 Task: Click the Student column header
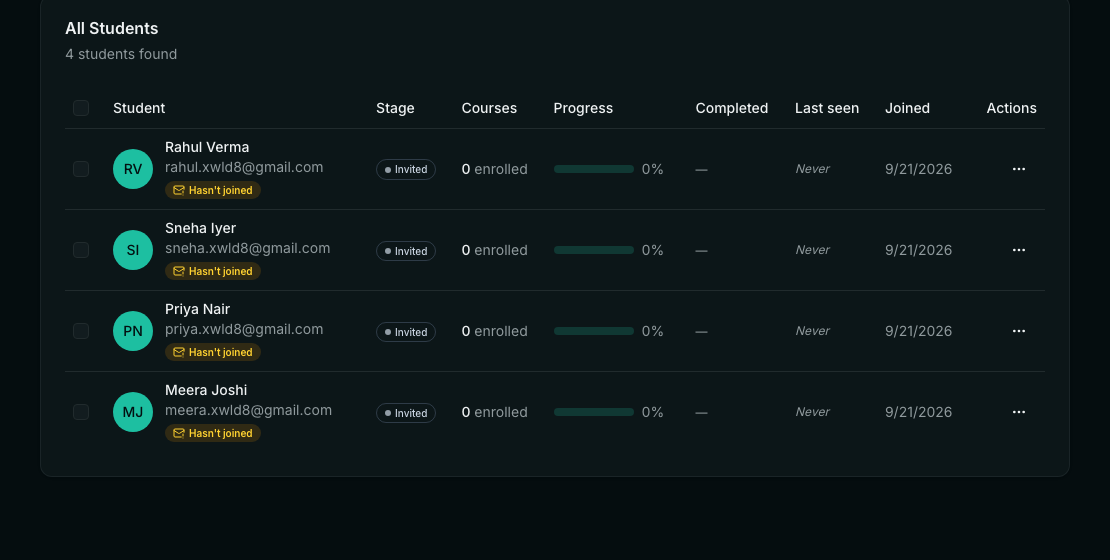[139, 108]
